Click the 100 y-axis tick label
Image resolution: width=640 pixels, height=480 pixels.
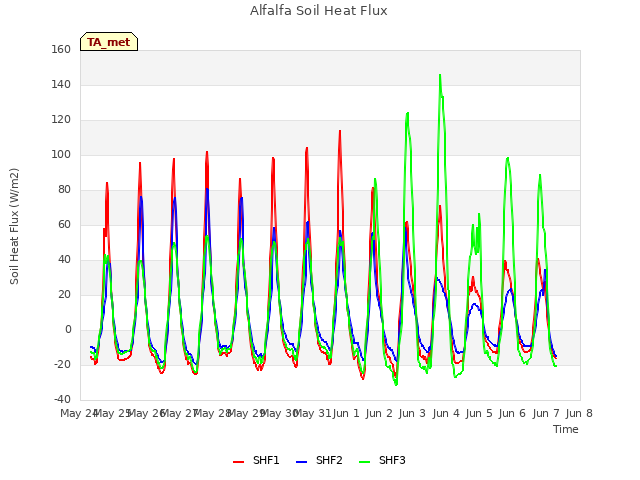pyautogui.click(x=61, y=154)
